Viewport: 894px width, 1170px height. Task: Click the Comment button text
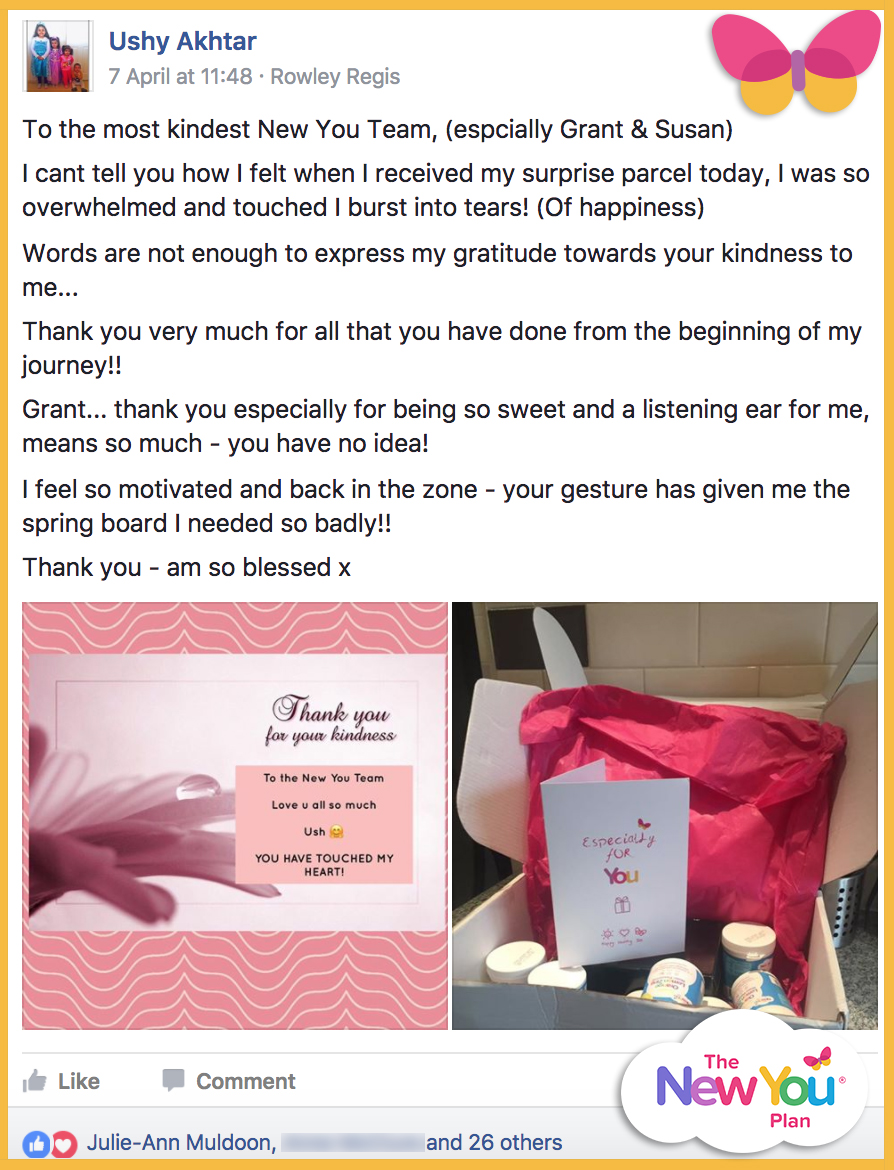(246, 1081)
